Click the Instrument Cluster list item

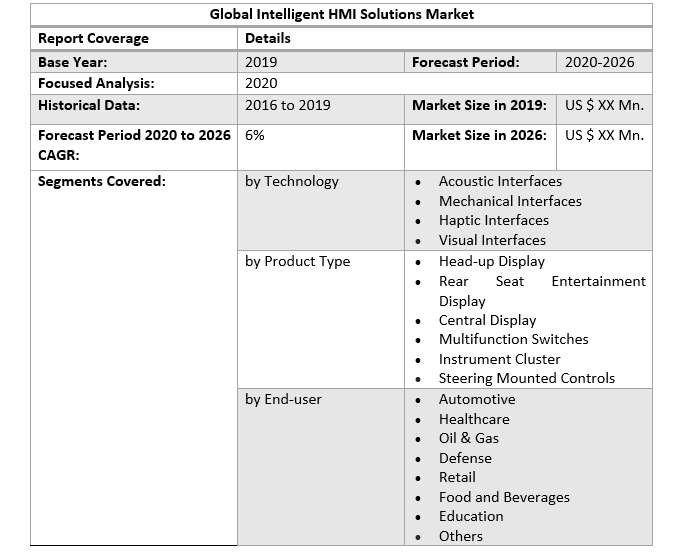[x=499, y=359]
